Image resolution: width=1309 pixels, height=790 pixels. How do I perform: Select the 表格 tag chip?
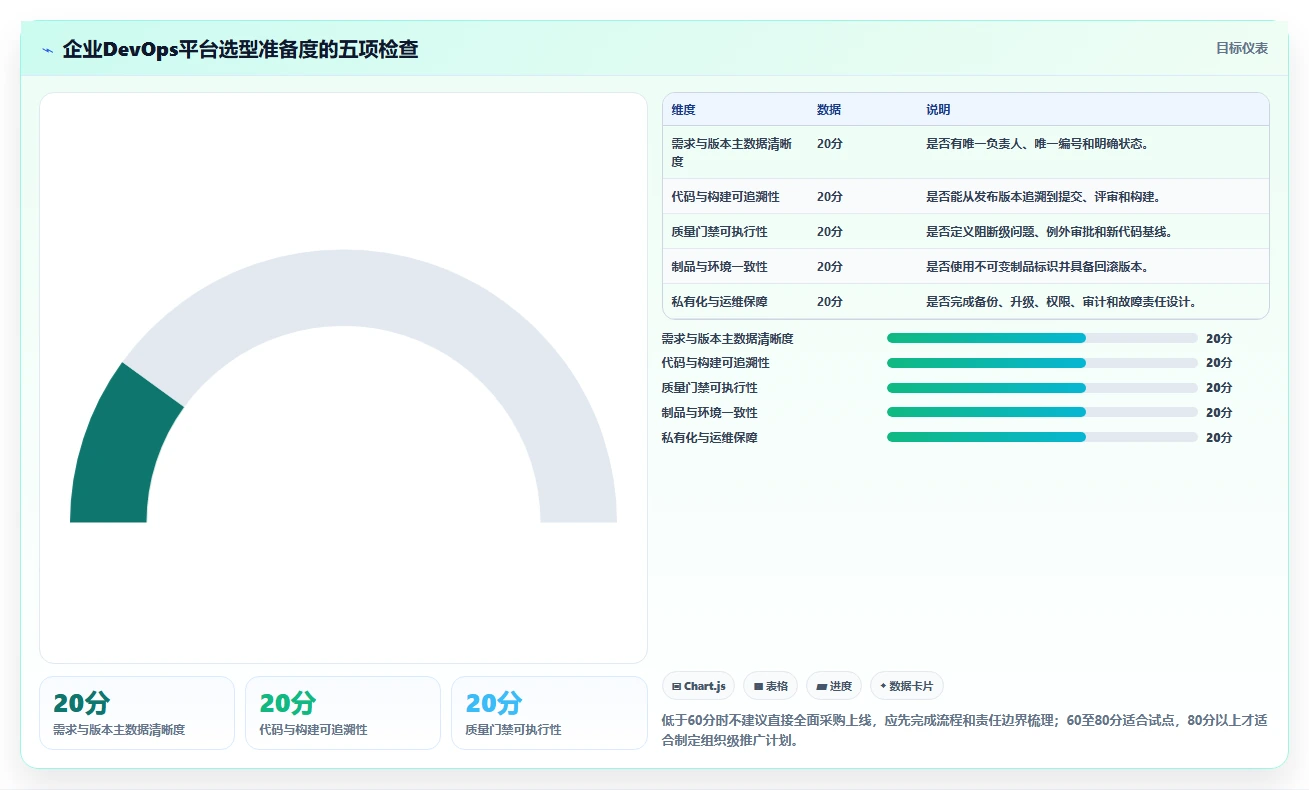click(x=771, y=686)
